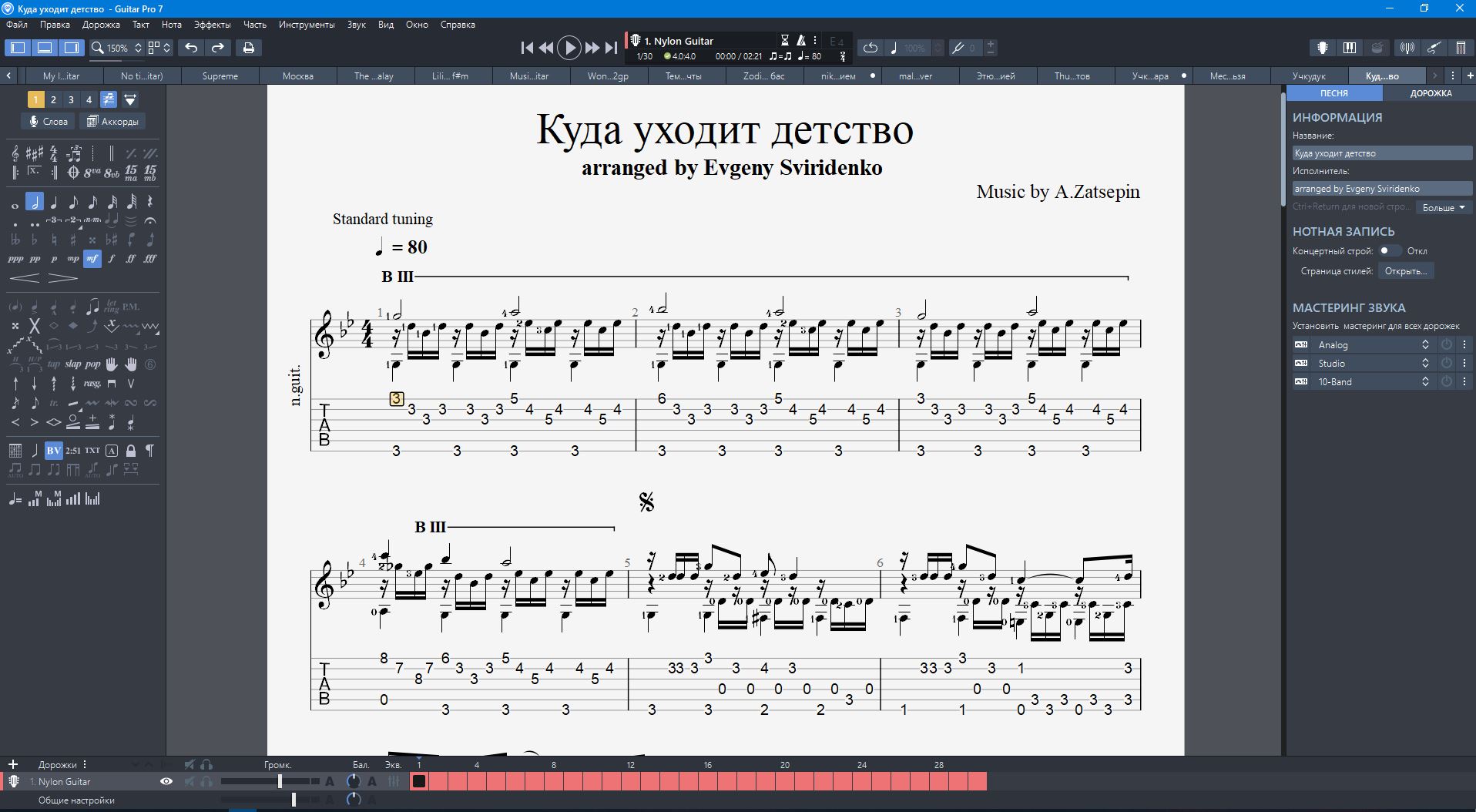
Task: Select the mezzo-forte (mf) dynamic icon
Action: [92, 259]
